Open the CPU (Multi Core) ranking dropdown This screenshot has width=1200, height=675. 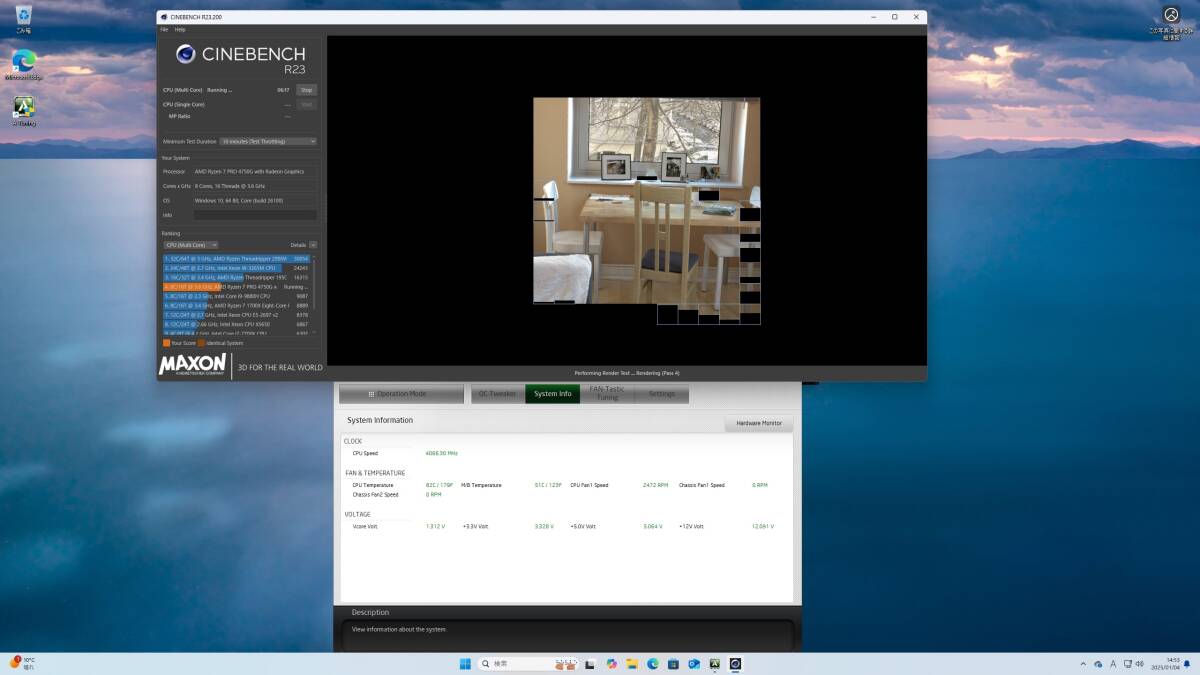click(x=191, y=245)
